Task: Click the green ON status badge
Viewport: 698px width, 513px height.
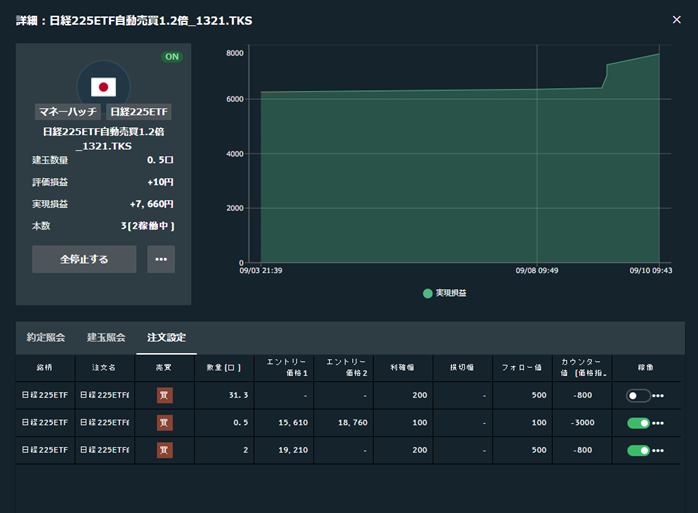Action: coord(172,57)
